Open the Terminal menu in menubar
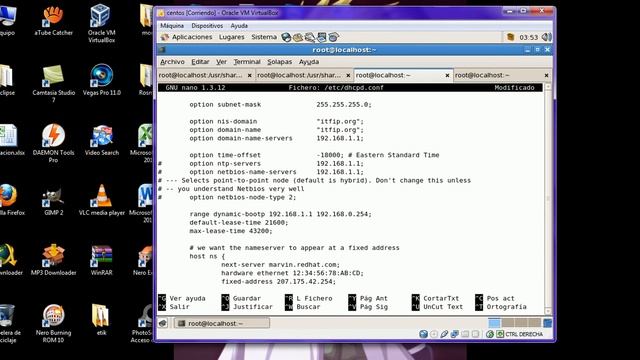 click(x=247, y=62)
